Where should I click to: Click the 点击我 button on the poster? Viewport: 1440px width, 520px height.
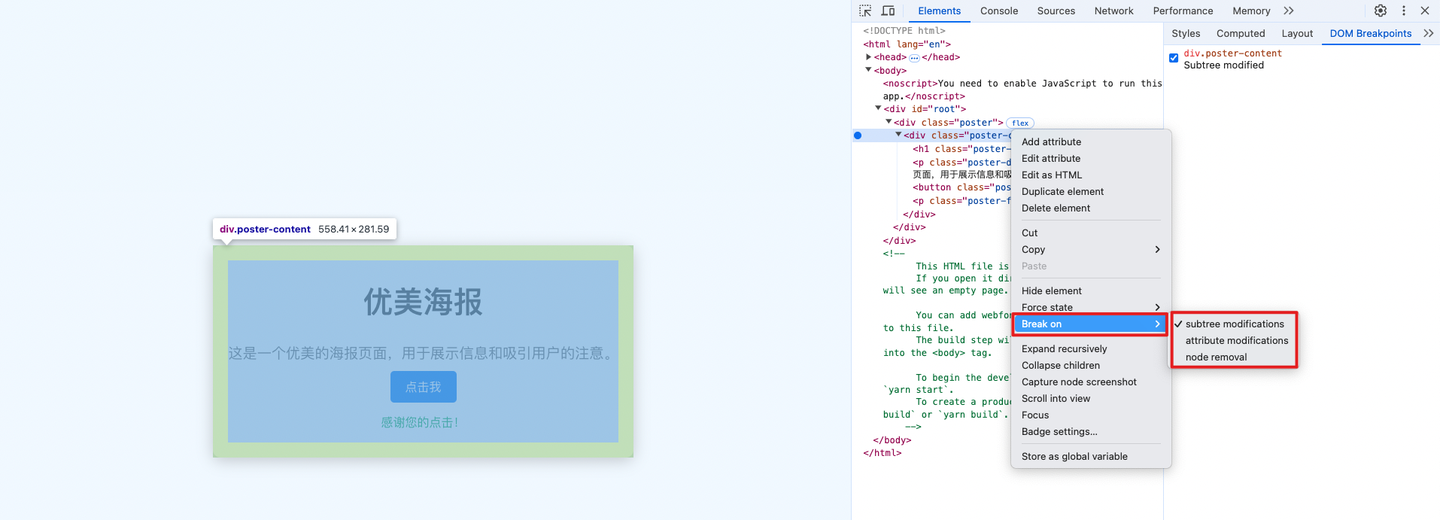click(423, 387)
